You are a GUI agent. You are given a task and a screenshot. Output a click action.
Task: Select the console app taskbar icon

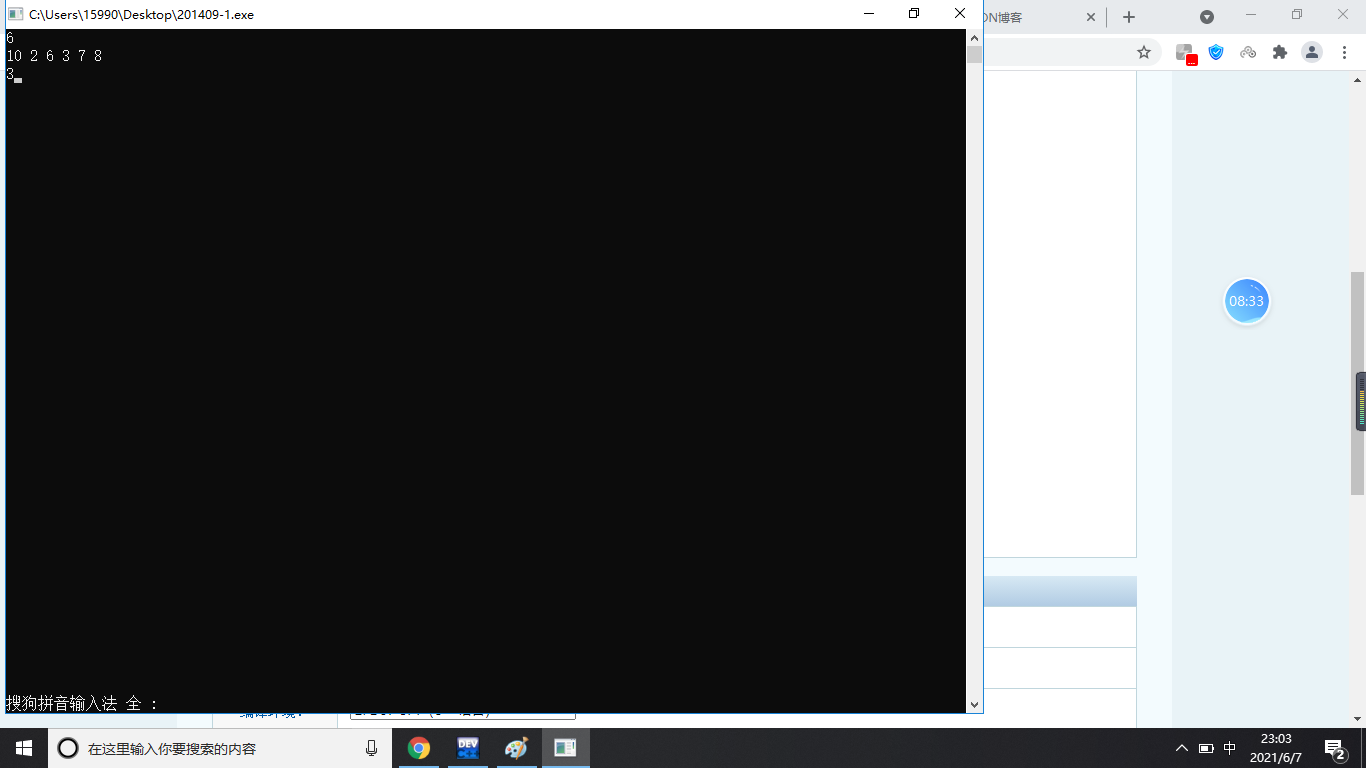point(565,748)
